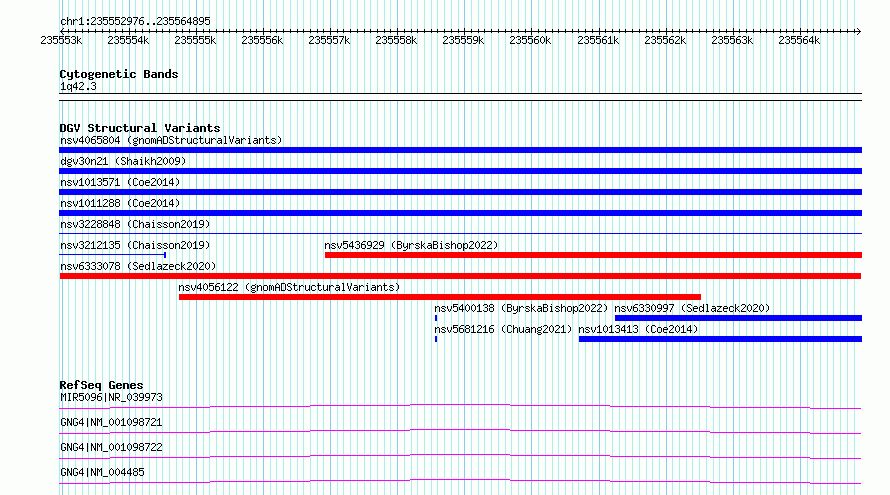Select the blue bar below dgv30n21
The height and width of the screenshot is (495, 890).
[460, 171]
